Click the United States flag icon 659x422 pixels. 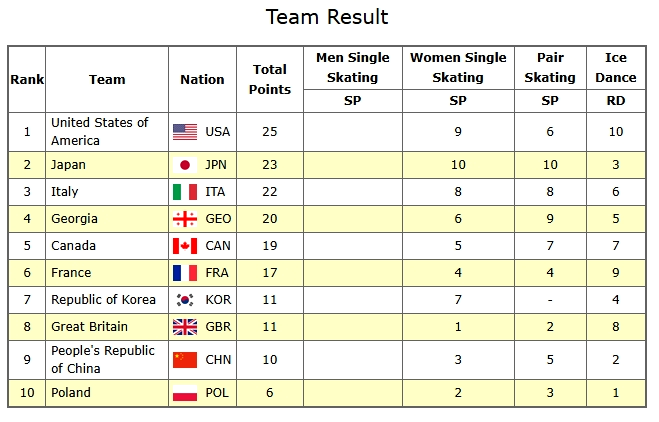185,131
